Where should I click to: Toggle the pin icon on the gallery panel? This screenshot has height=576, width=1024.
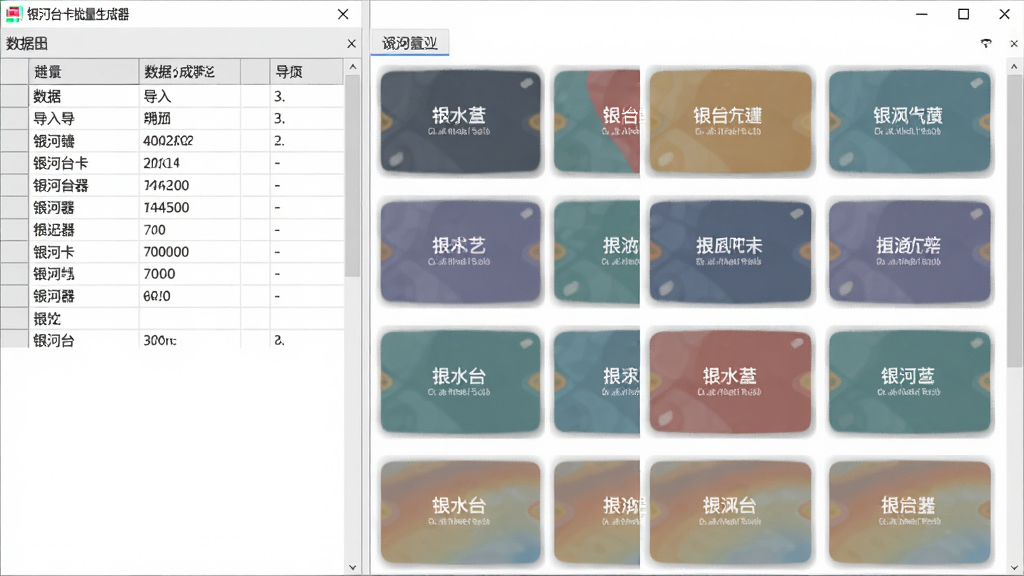(x=986, y=44)
